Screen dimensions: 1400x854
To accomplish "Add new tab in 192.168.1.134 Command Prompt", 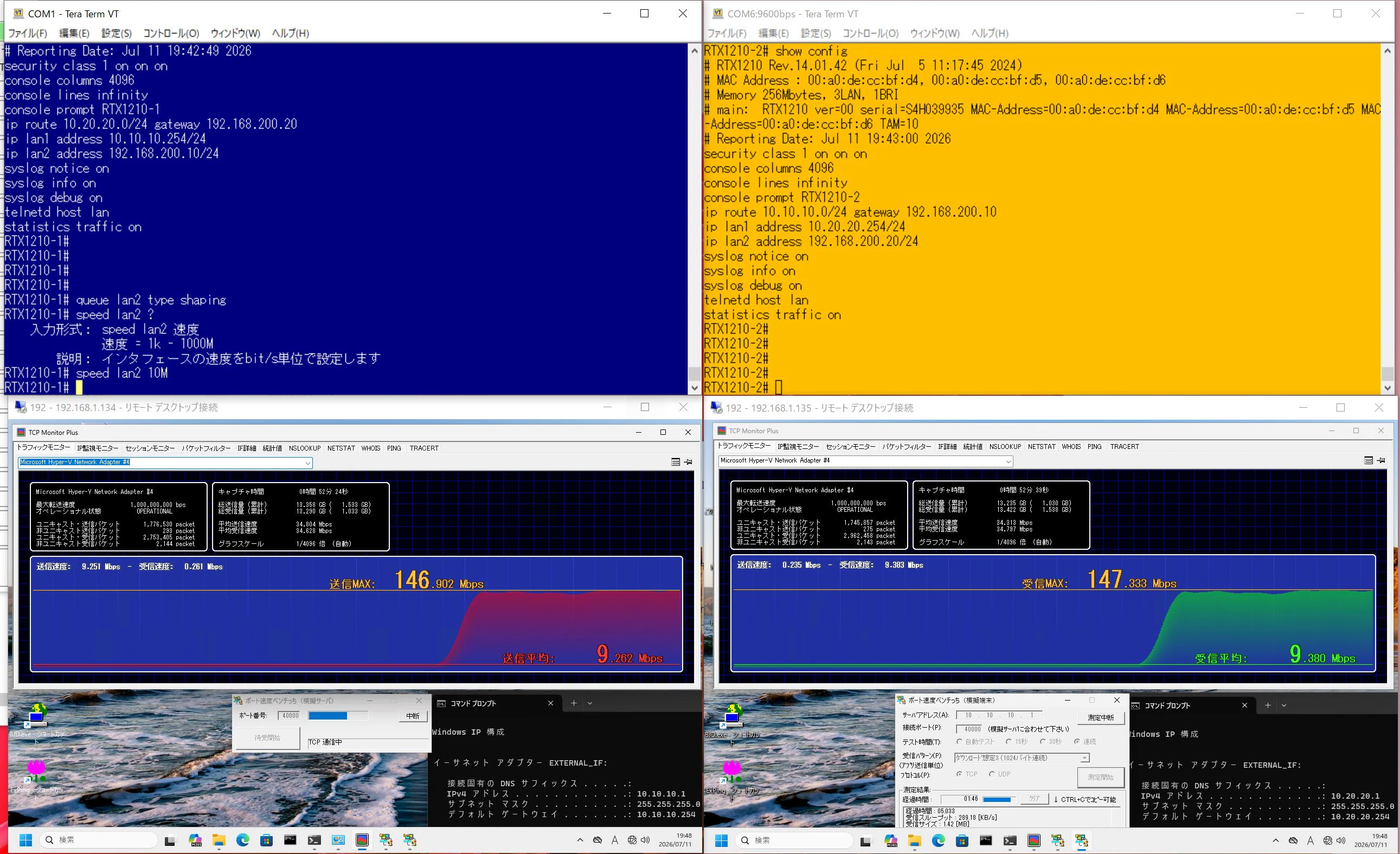I will [574, 703].
